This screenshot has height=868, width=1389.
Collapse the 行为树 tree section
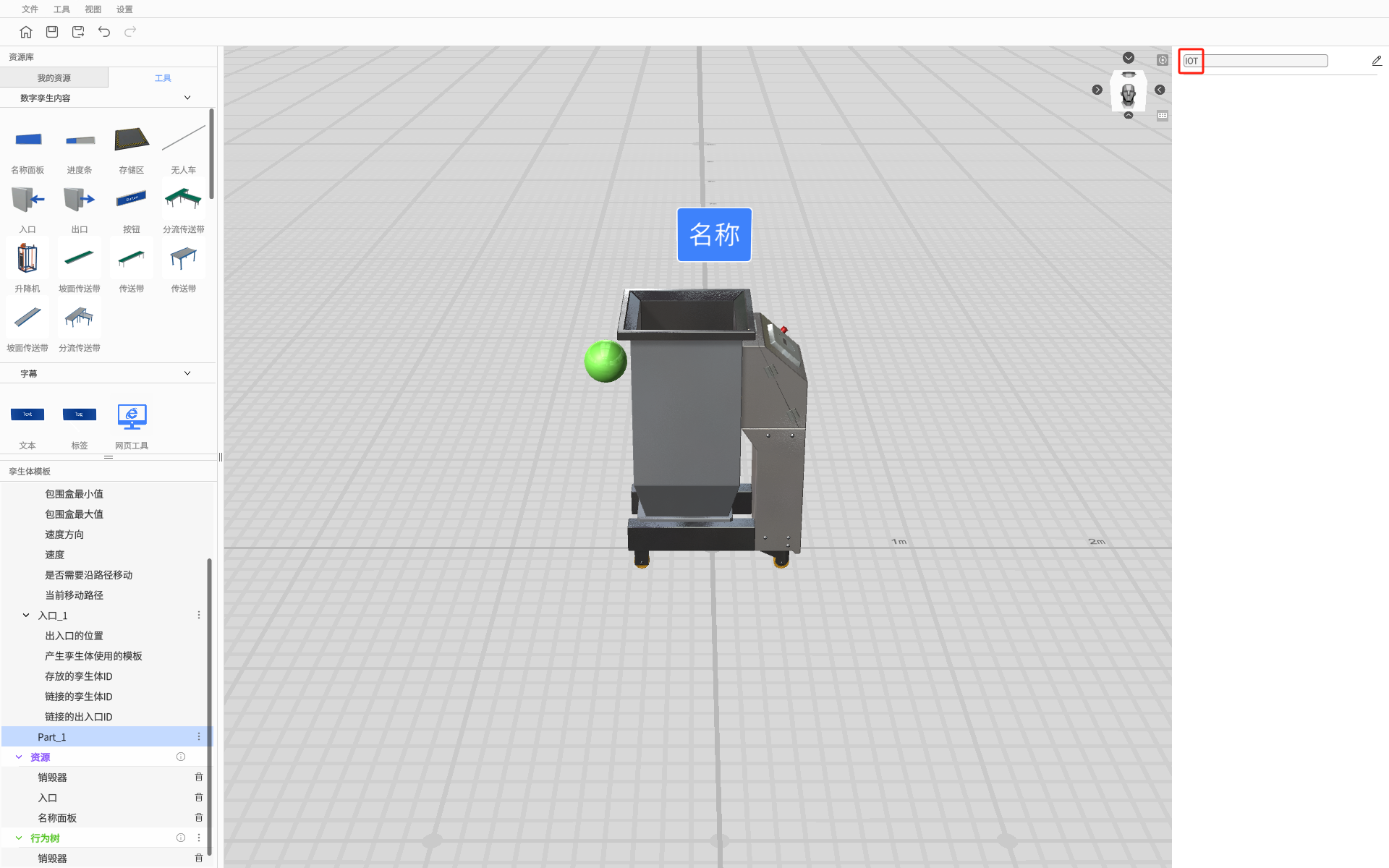[x=19, y=838]
